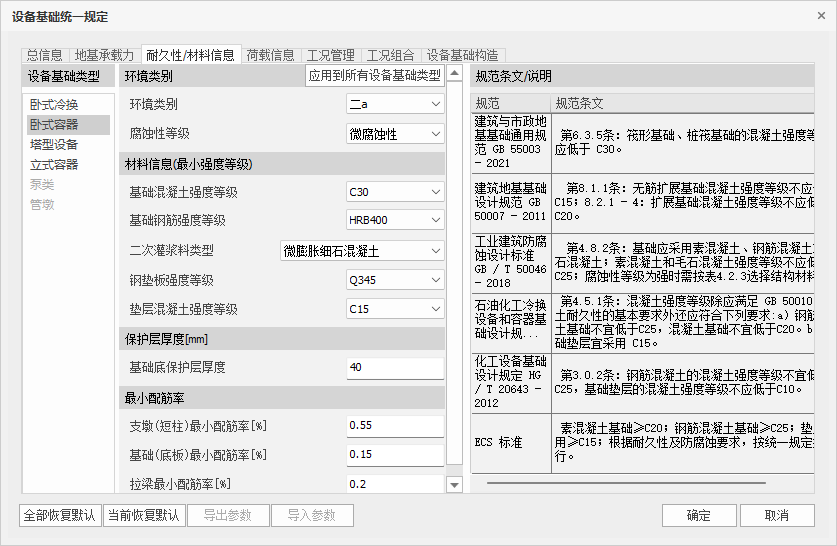
Task: Select the ECS 标准 row in the 规范 table
Action: click(x=510, y=443)
